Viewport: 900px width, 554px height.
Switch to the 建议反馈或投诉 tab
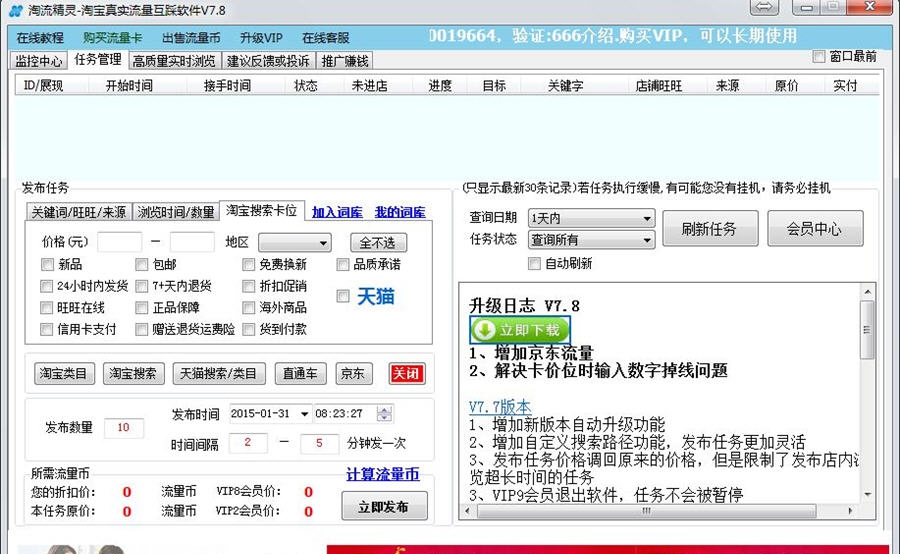tap(268, 61)
